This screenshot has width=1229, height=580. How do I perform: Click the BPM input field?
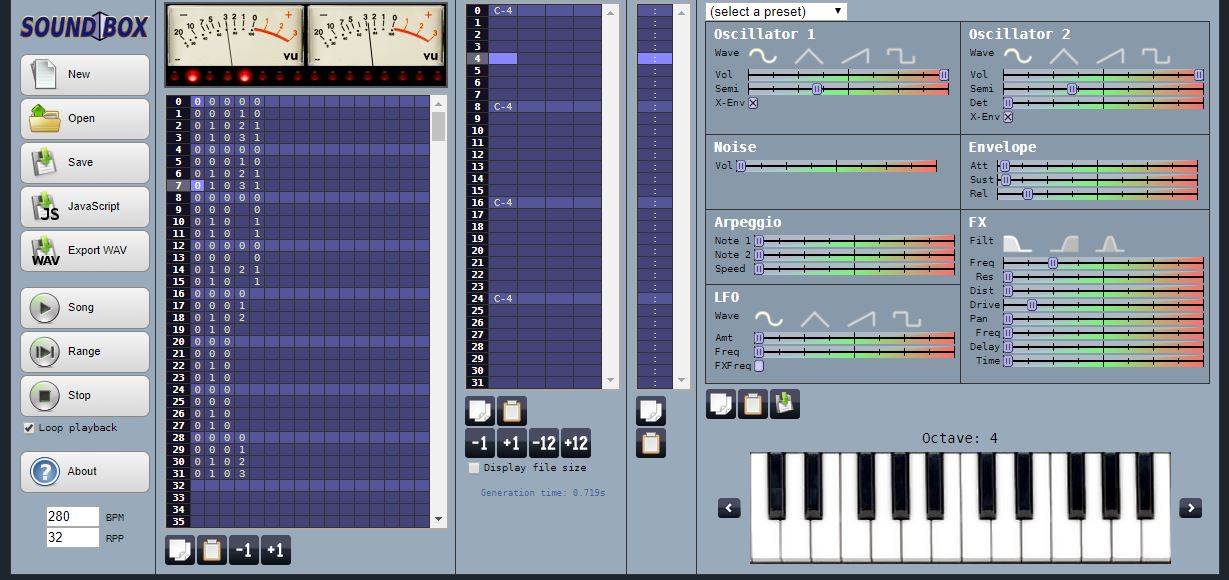pyautogui.click(x=72, y=517)
